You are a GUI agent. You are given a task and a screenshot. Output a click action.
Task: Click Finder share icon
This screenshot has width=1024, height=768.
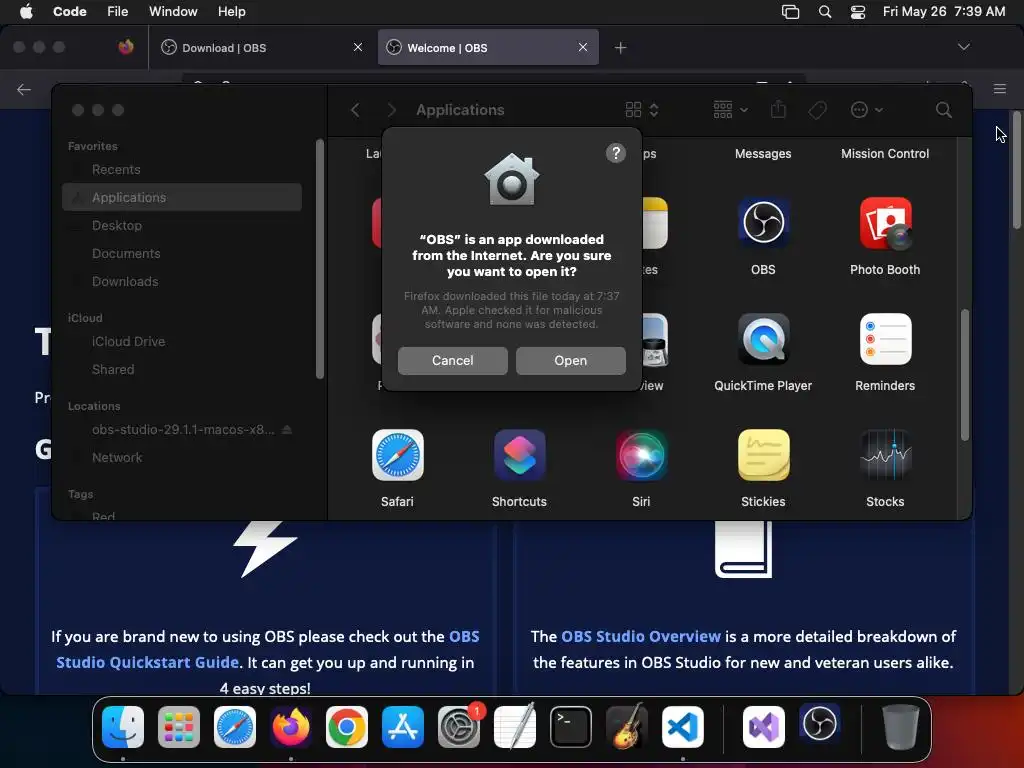(x=778, y=109)
